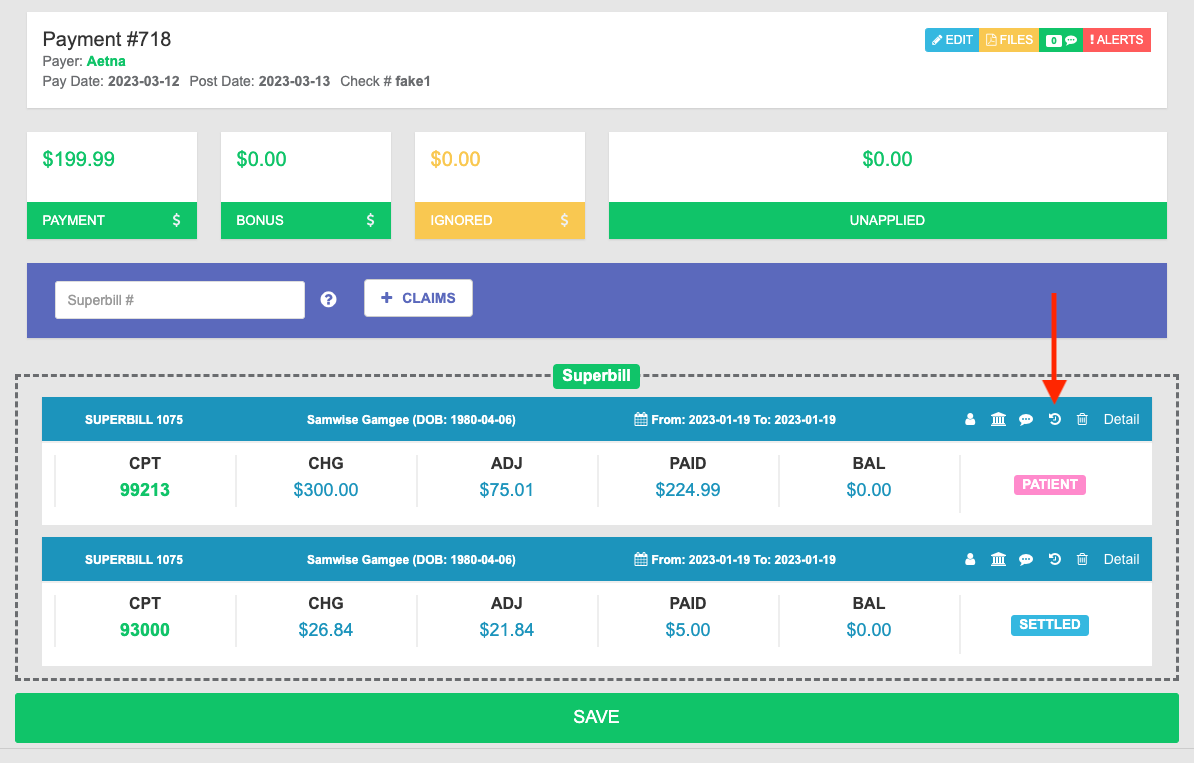
Task: Click the dollar toggle on the IGNORED panel
Action: 563,220
